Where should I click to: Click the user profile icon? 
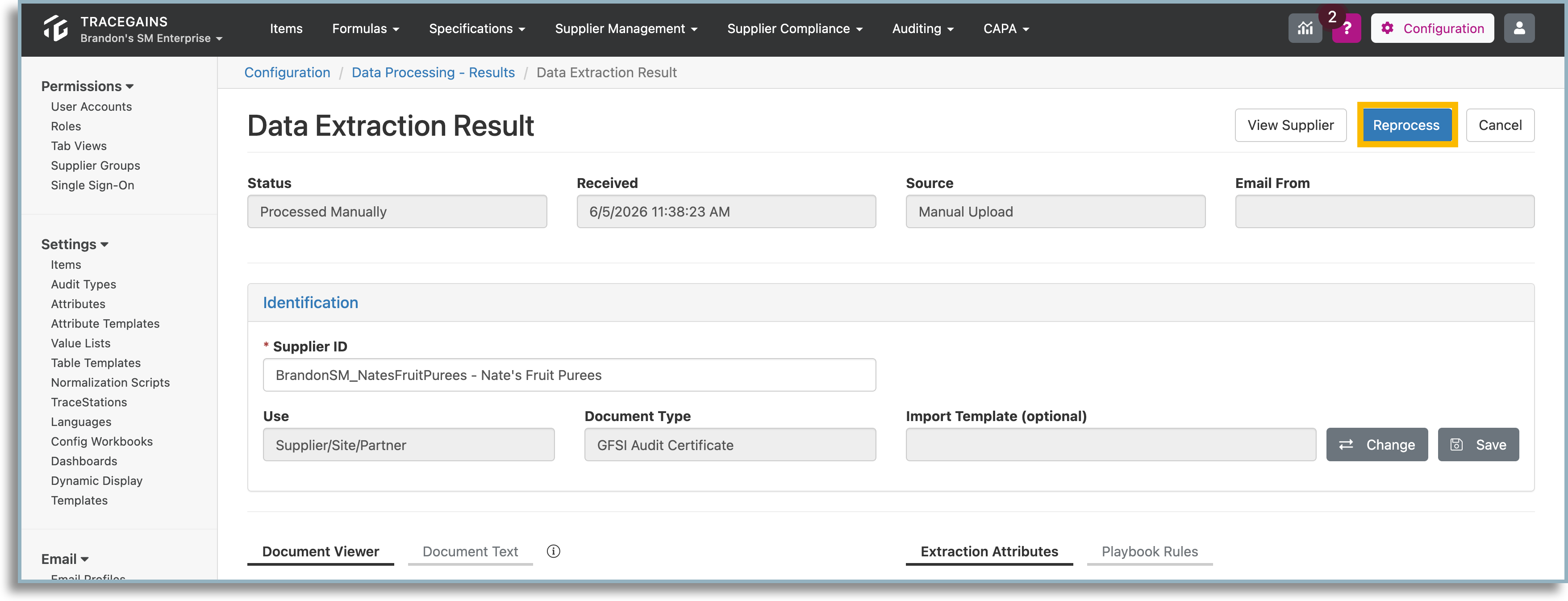(x=1519, y=29)
